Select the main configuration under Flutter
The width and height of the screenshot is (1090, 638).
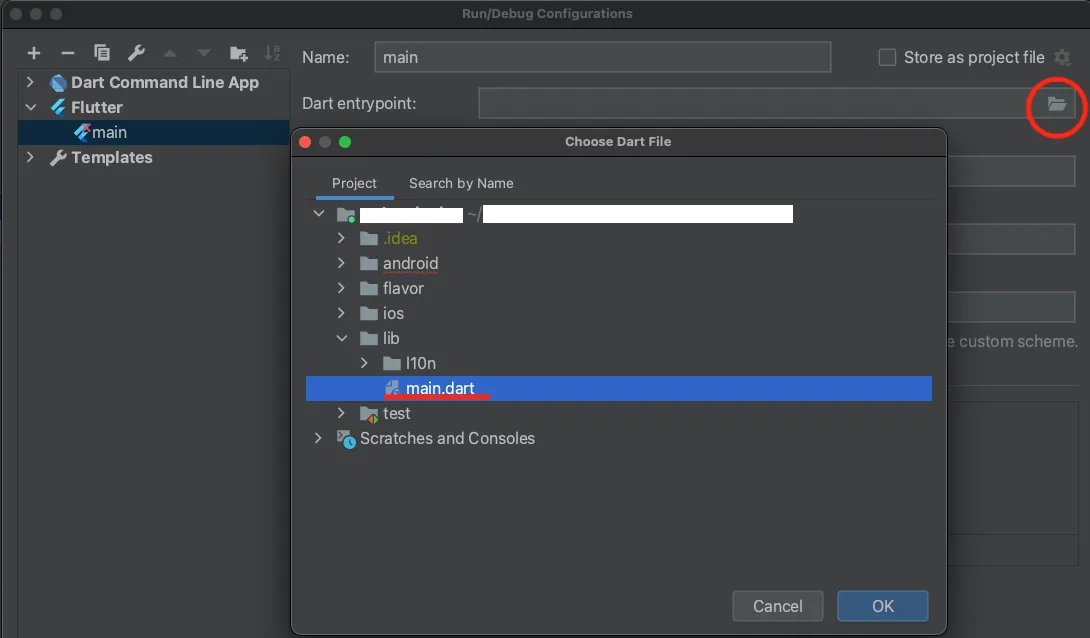pyautogui.click(x=153, y=132)
